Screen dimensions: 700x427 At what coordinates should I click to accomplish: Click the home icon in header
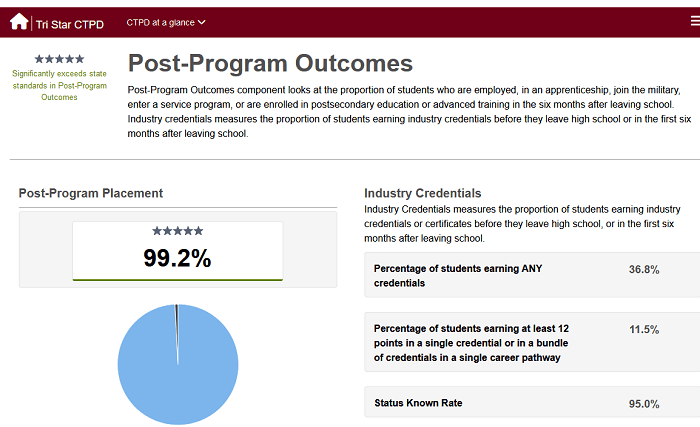tap(18, 21)
